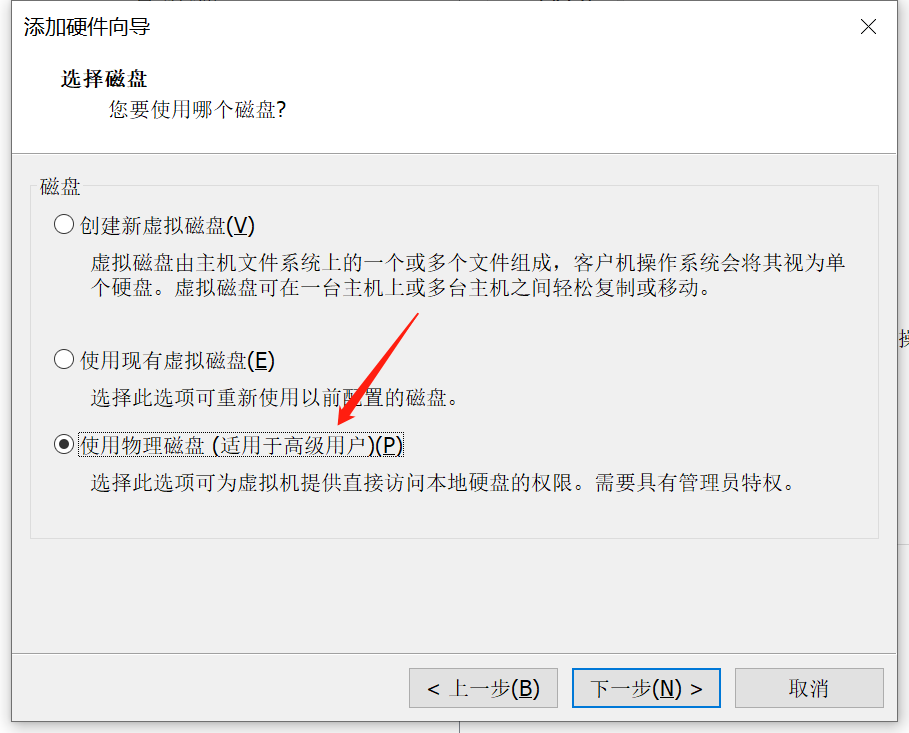This screenshot has width=909, height=733.
Task: Click the partially hidden character behind dialog's right edge
Action: 903,339
